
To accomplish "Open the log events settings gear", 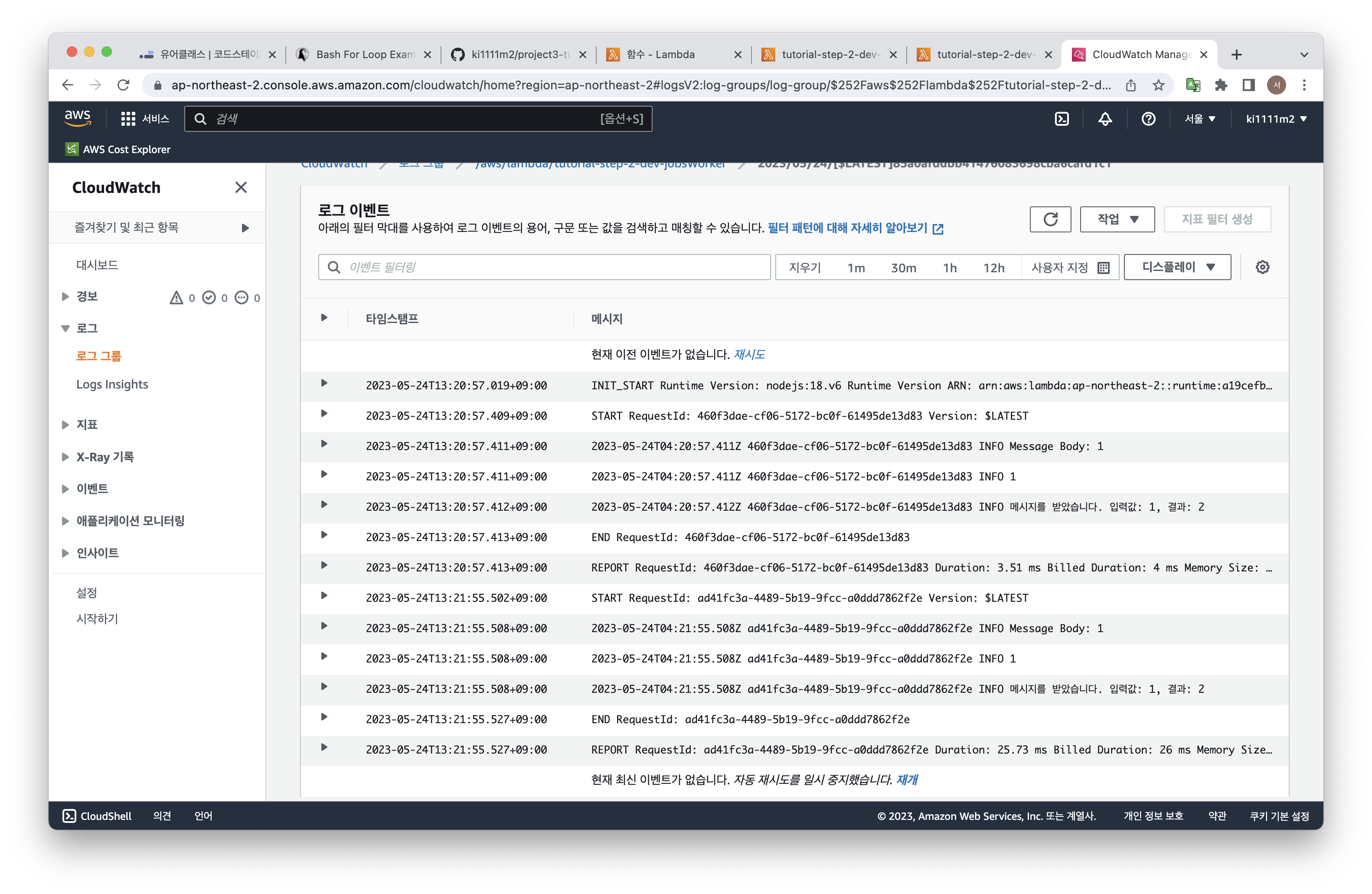I will [1262, 267].
